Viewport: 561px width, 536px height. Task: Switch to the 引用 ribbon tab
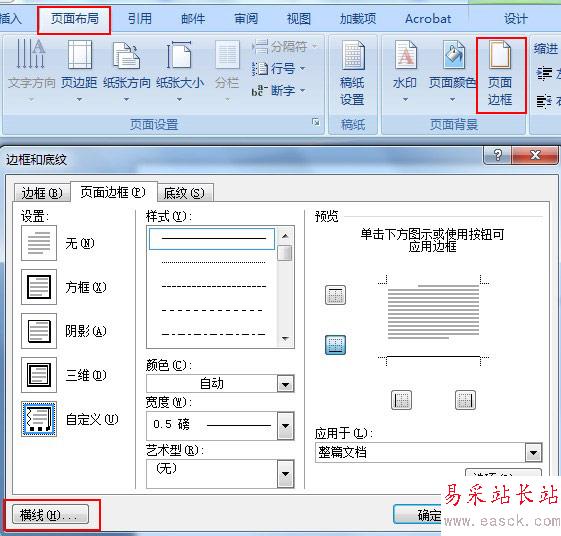[x=140, y=19]
